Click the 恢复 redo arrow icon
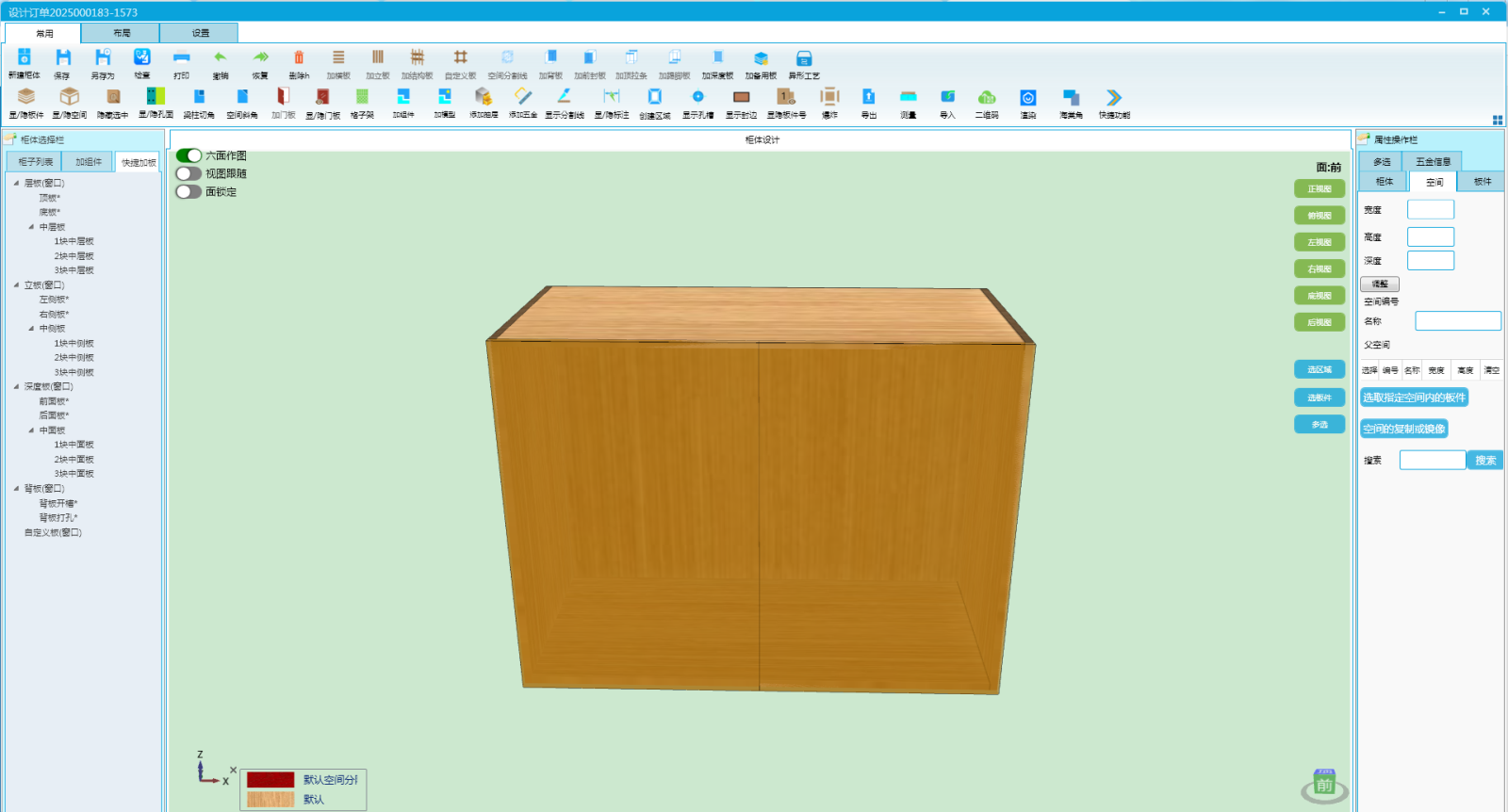Viewport: 1508px width, 812px height. click(261, 57)
